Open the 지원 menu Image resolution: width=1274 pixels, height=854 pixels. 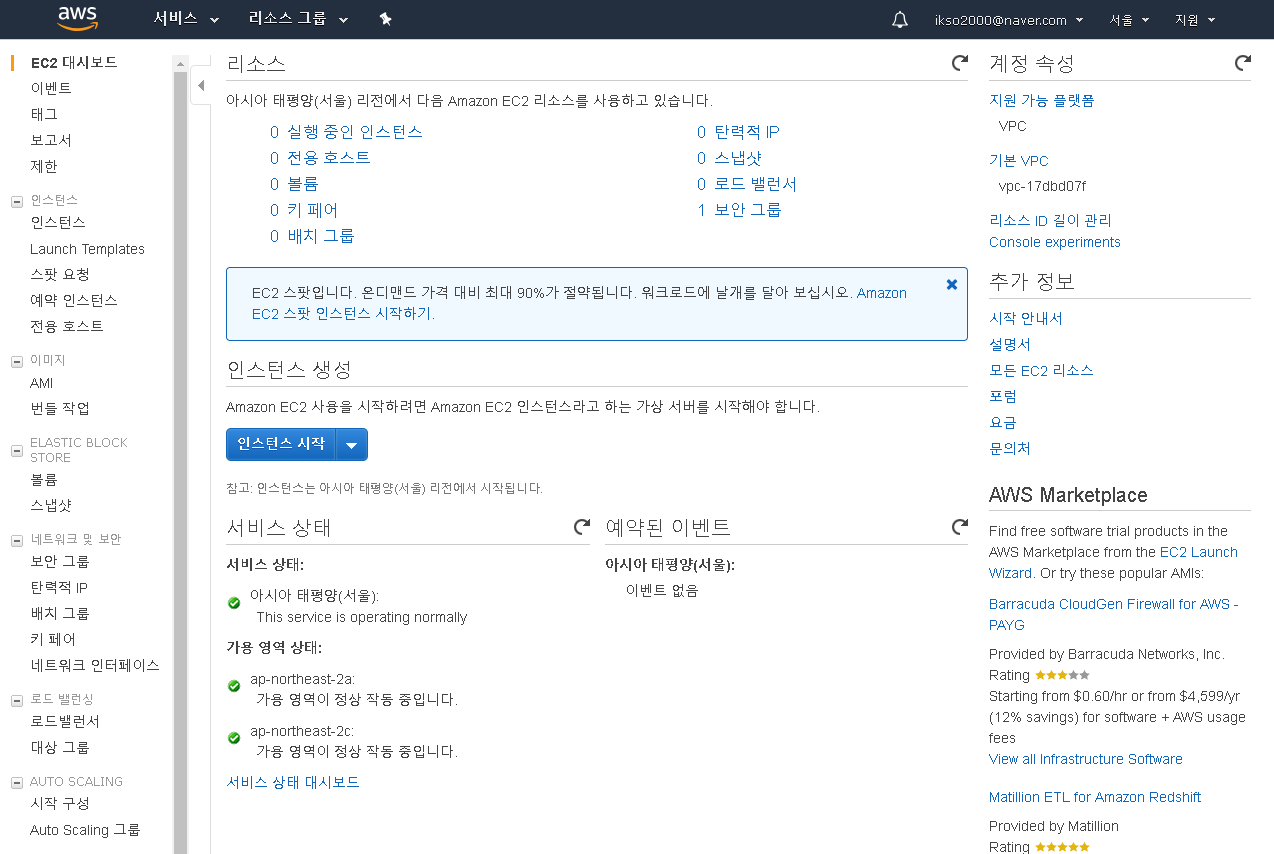tap(1194, 19)
